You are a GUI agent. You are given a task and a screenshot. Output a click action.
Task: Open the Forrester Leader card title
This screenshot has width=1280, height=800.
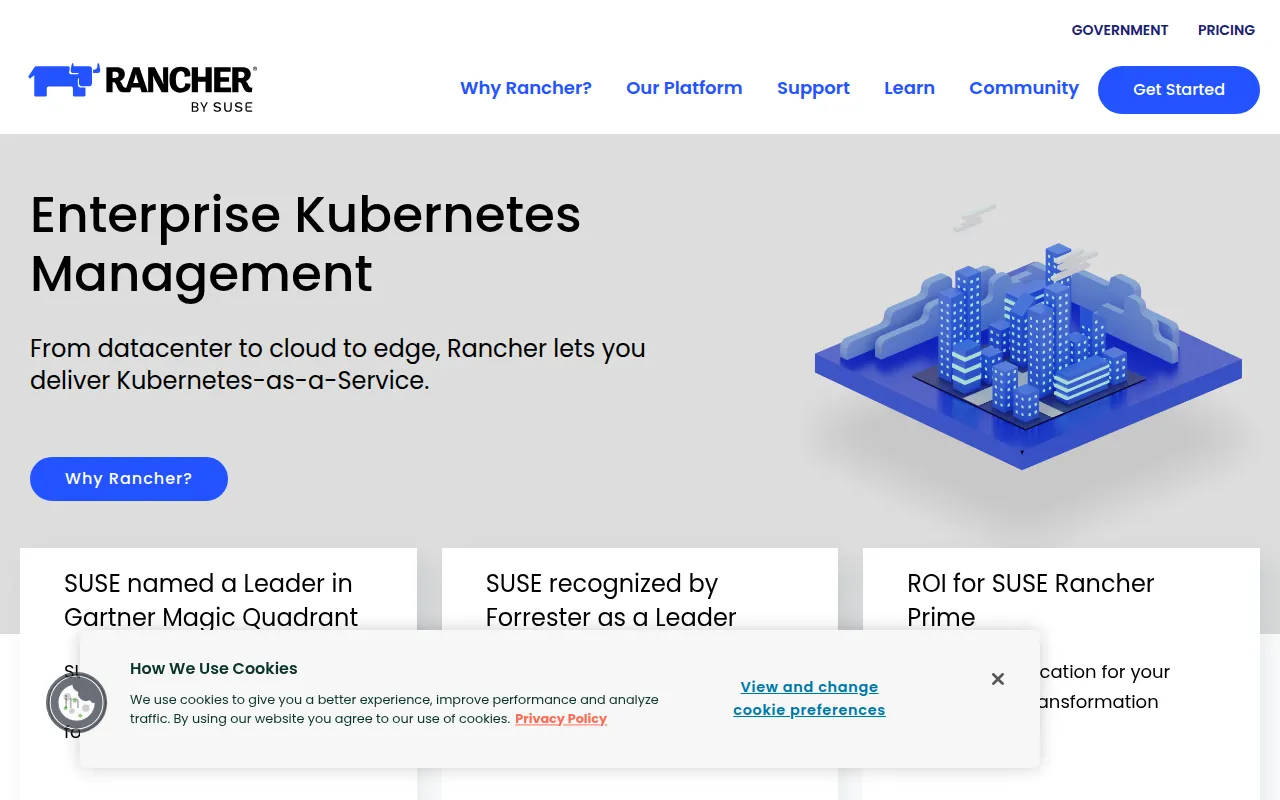(x=611, y=600)
